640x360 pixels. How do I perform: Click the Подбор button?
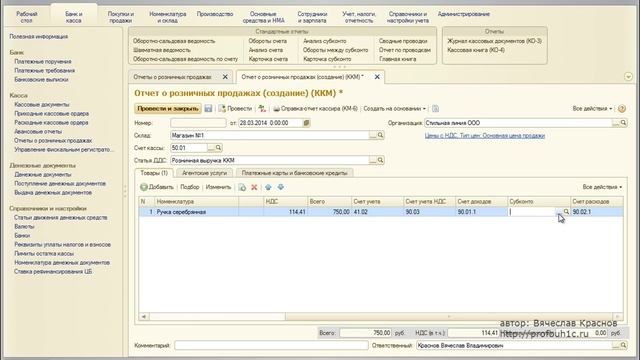coord(190,187)
